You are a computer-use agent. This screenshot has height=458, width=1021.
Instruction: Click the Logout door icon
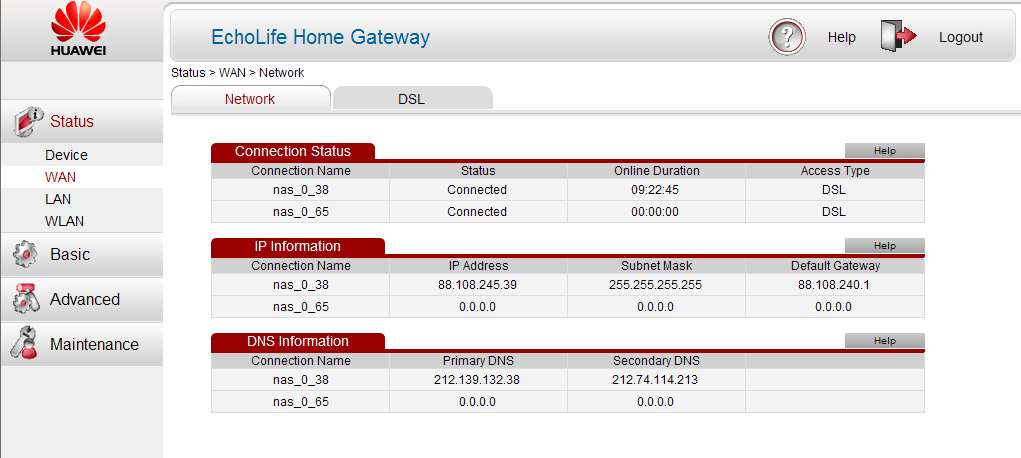tap(898, 37)
